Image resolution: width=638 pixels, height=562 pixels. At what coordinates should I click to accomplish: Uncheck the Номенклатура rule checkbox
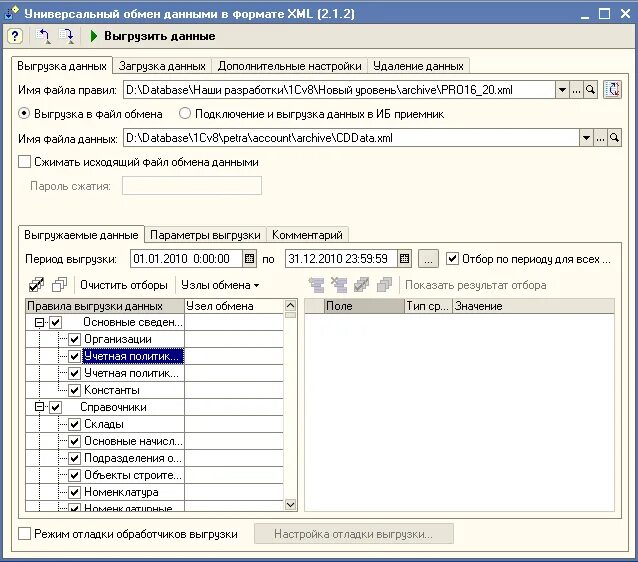coord(74,492)
